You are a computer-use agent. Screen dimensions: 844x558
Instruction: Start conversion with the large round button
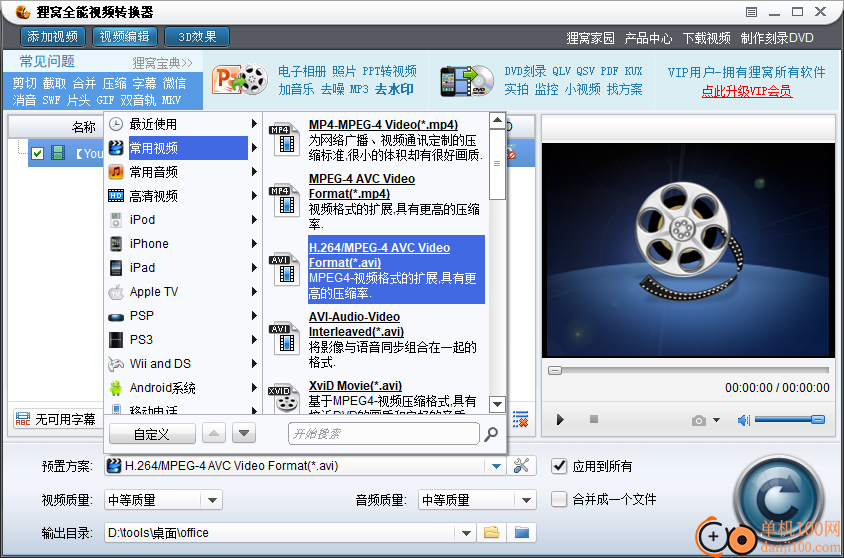(x=782, y=496)
